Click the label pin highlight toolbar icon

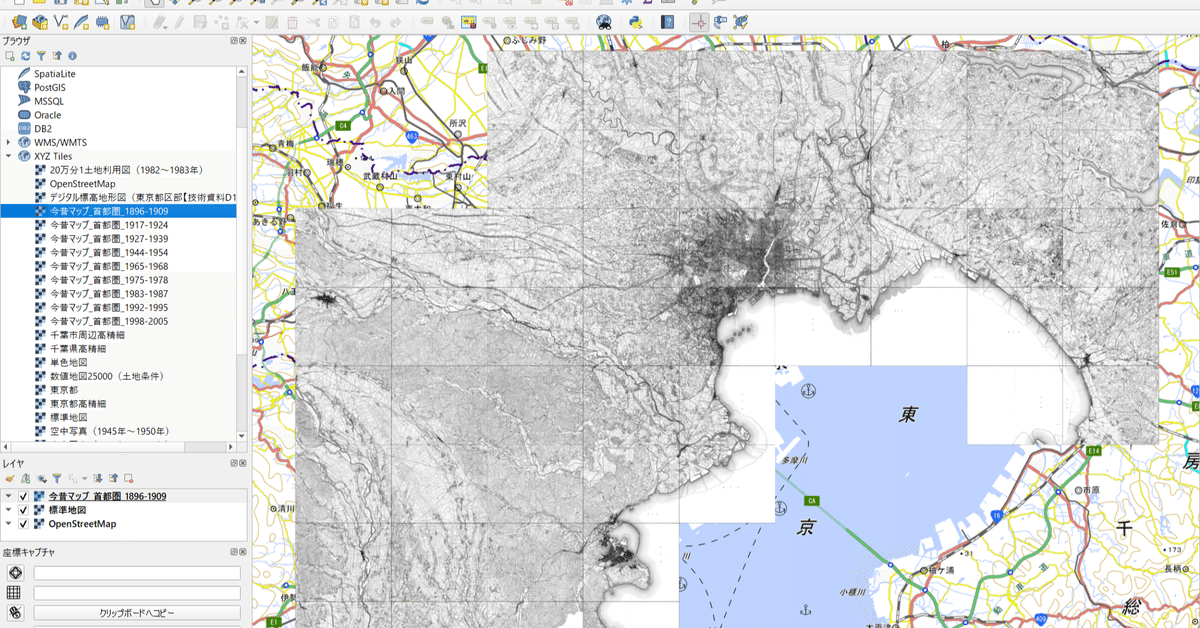pyautogui.click(x=469, y=22)
